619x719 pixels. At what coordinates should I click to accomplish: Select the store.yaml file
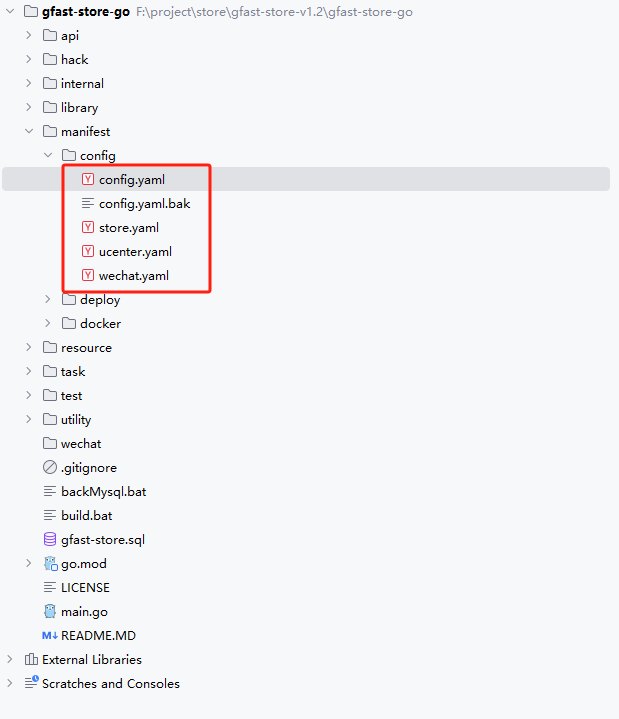128,228
